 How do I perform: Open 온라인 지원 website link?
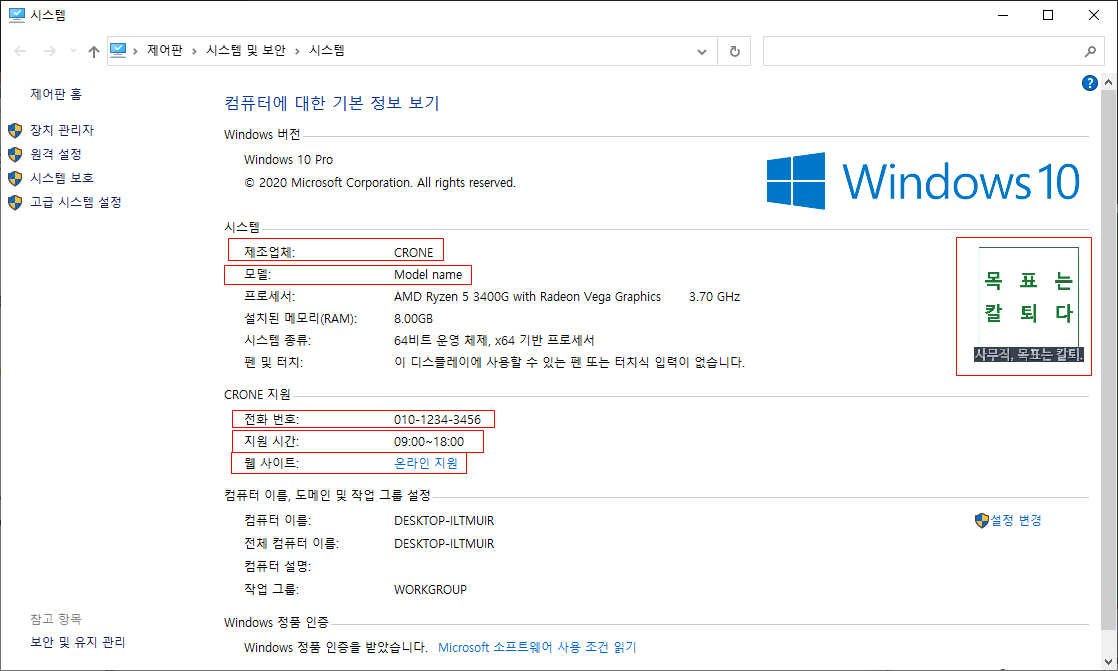click(x=426, y=463)
